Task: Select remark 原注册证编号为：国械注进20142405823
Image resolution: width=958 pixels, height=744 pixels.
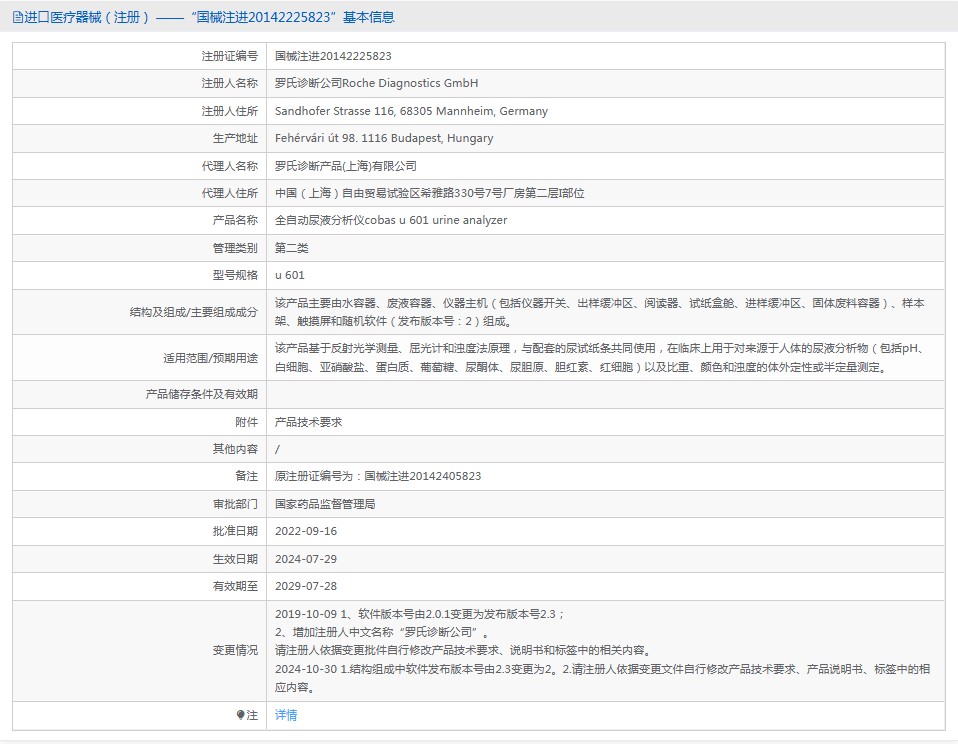Action: tap(378, 476)
